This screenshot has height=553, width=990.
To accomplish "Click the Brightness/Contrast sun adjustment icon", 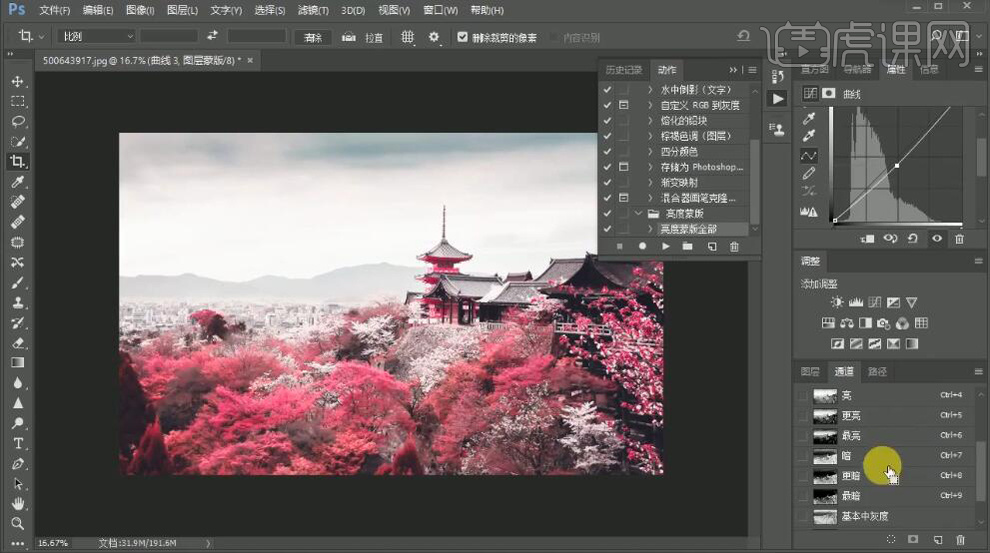I will pos(837,303).
